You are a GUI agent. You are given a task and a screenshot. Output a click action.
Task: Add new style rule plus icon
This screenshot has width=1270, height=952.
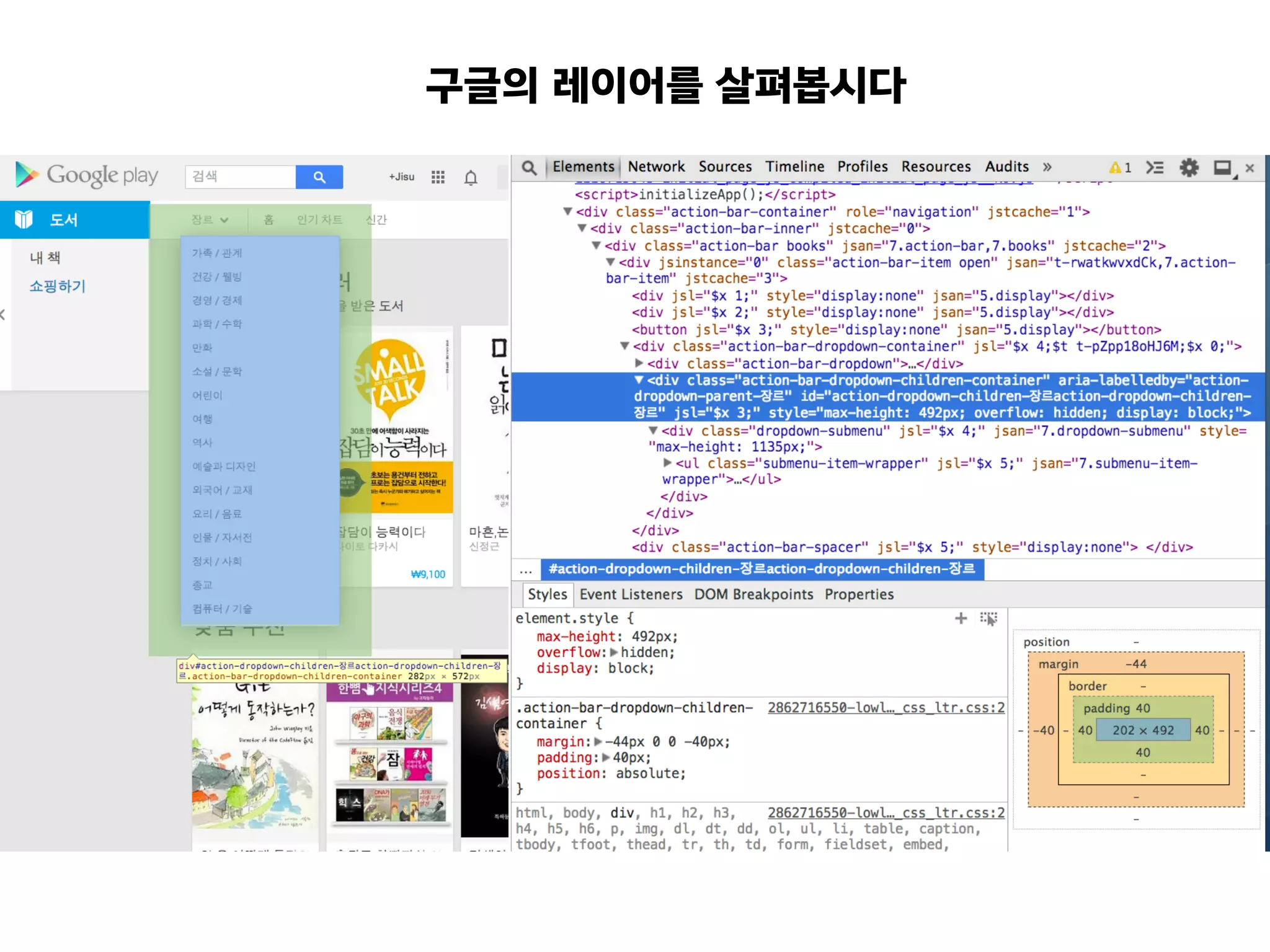[961, 618]
